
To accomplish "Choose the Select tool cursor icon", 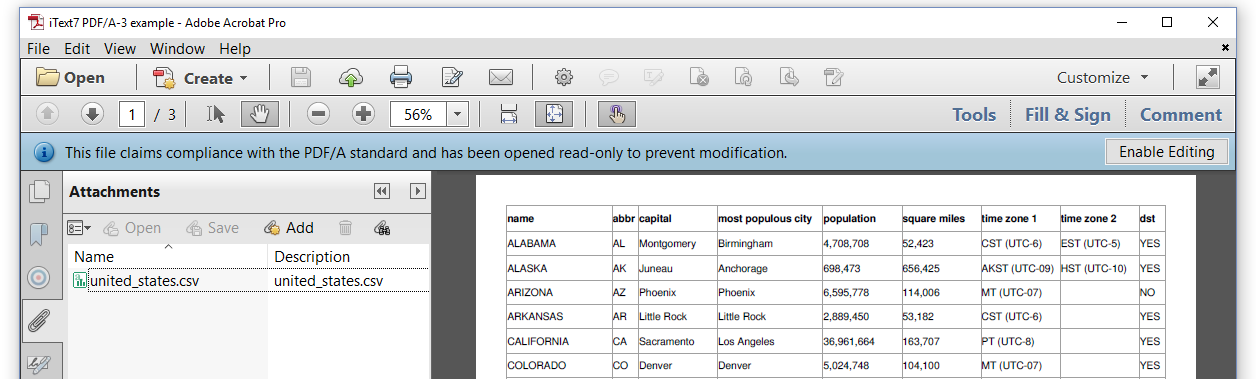I will pos(215,114).
